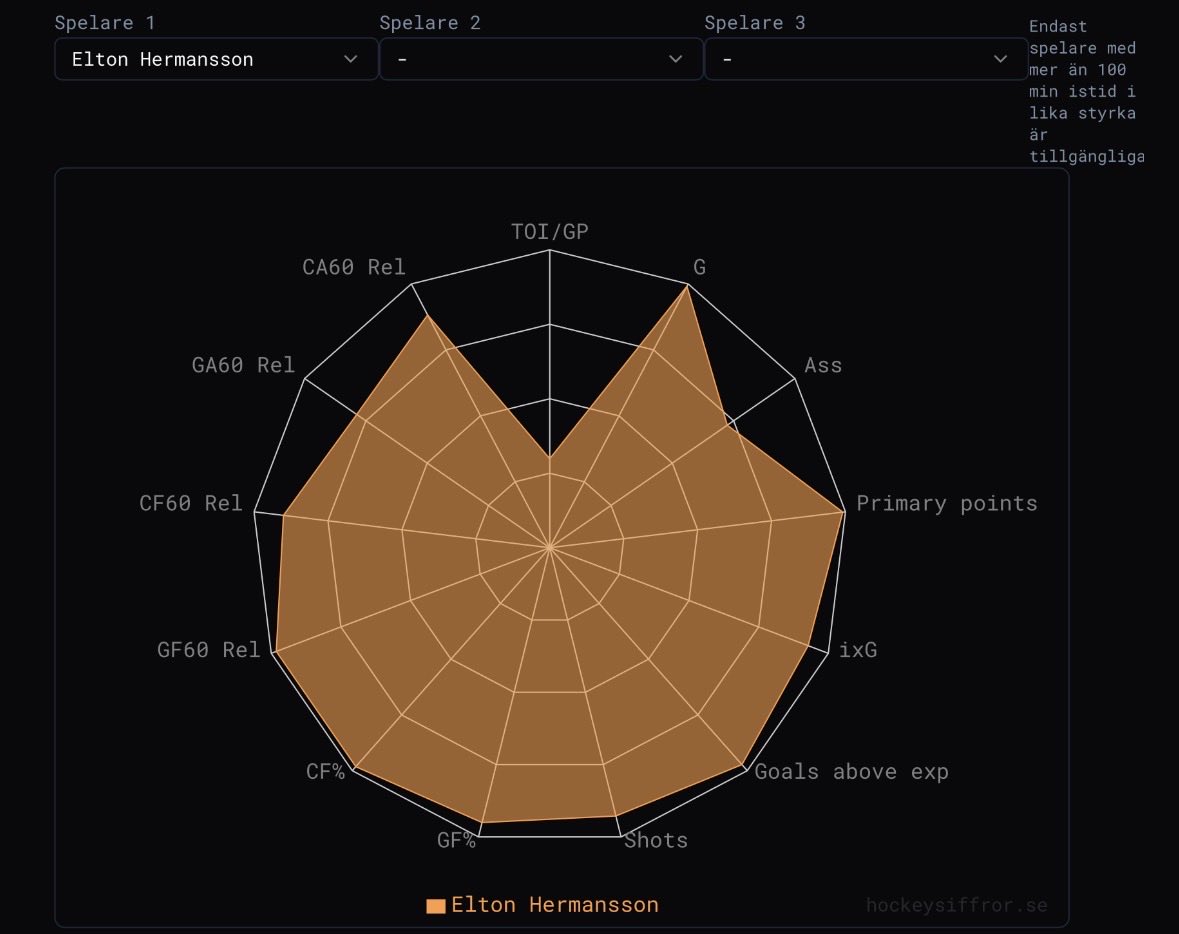The image size is (1179, 934).
Task: Click the note about 100 min istid
Action: (1086, 91)
